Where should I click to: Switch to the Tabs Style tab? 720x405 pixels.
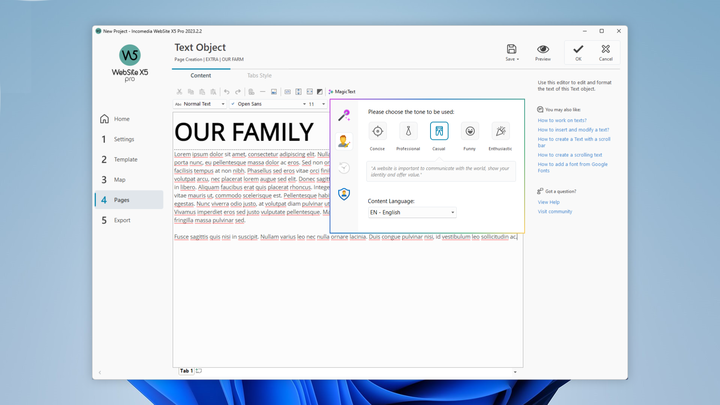(259, 75)
